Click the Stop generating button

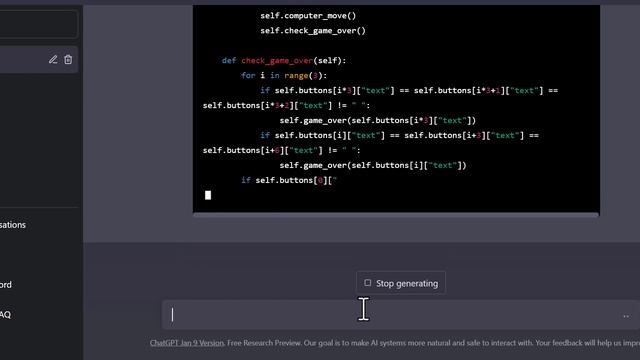(401, 283)
